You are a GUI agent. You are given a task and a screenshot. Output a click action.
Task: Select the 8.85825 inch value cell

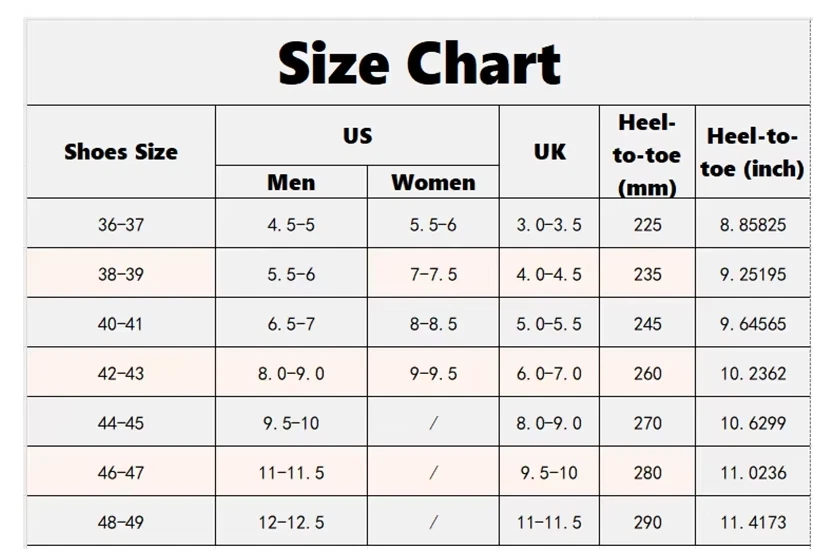[x=752, y=225]
